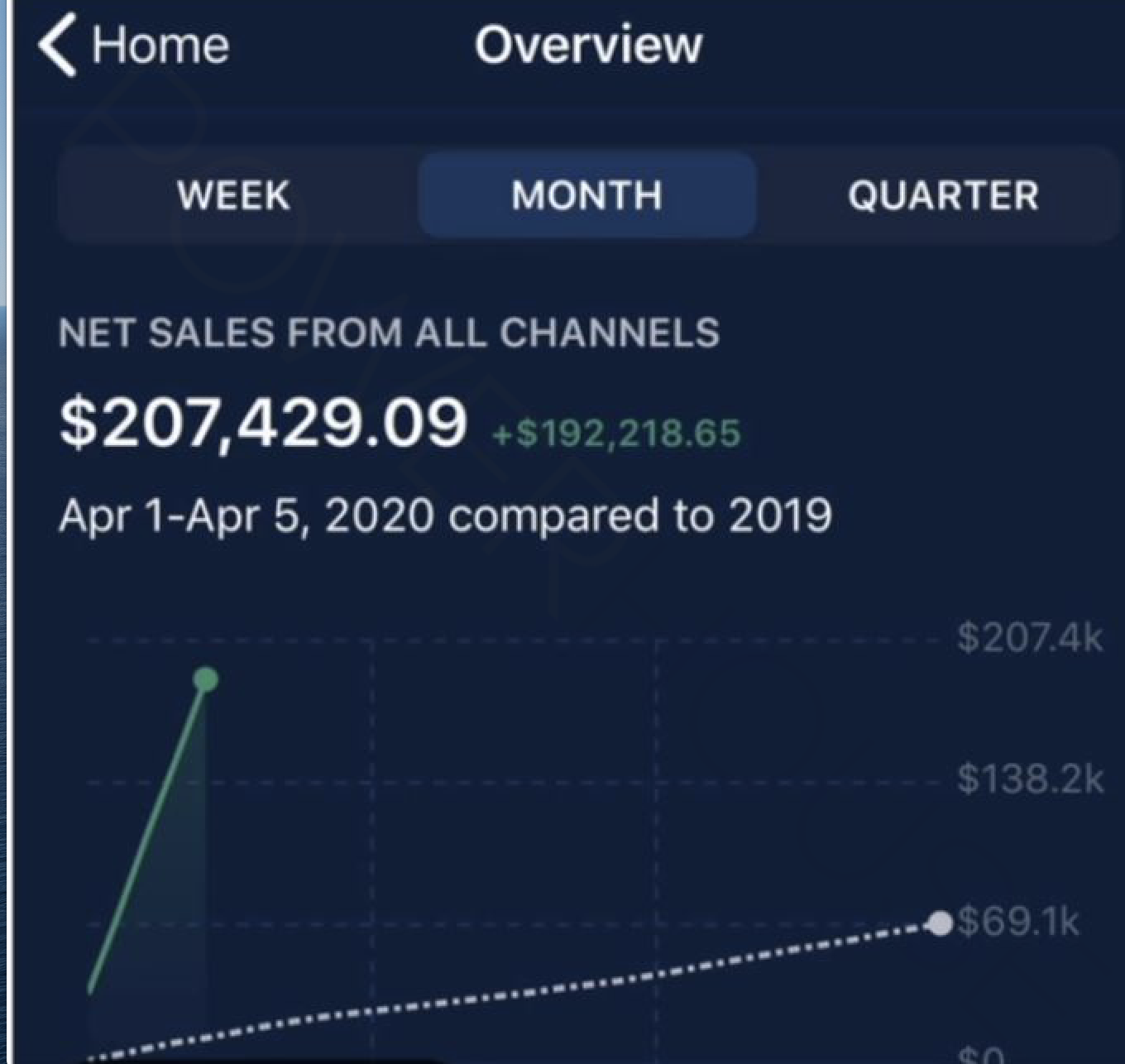Click the NET SALES FROM ALL CHANNELS heading
Viewport: 1125px width, 1064px height.
coord(389,333)
